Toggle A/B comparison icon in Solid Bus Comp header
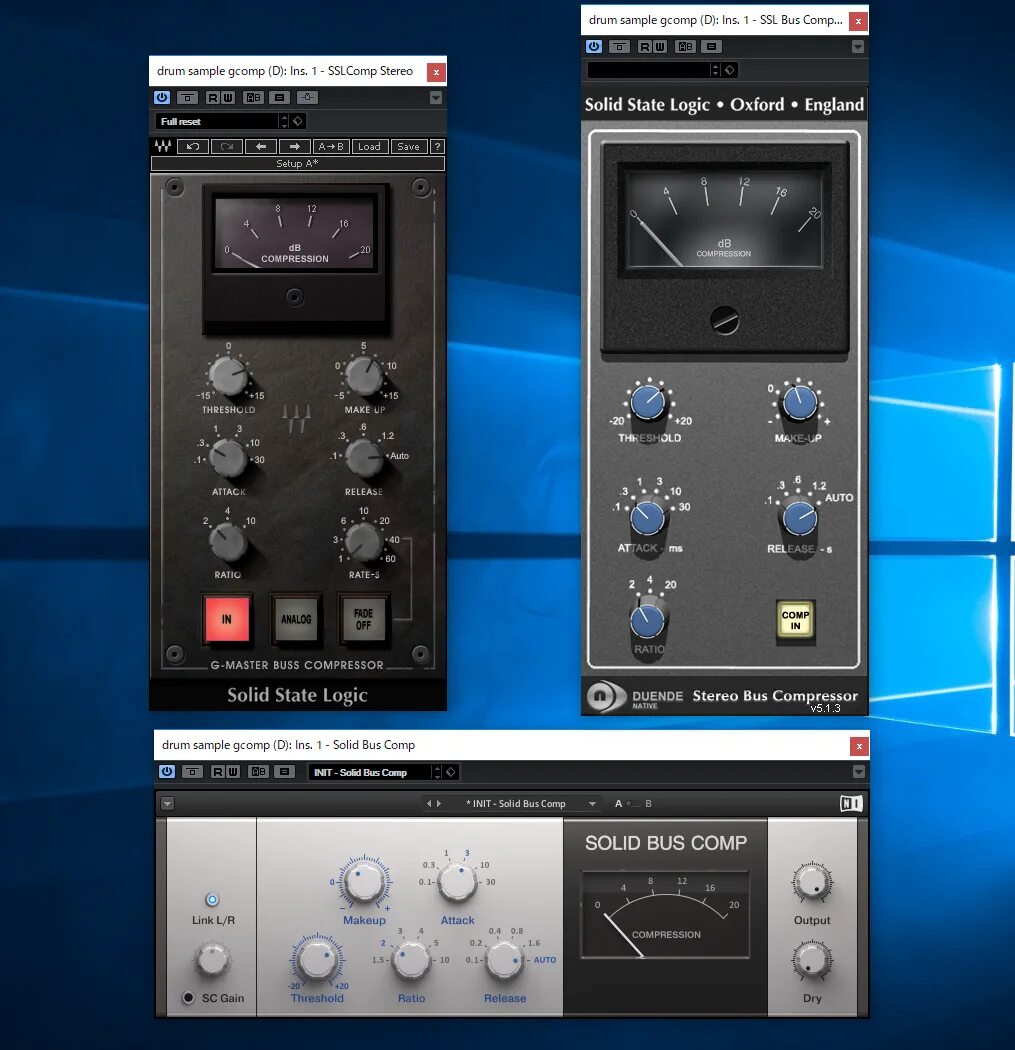The height and width of the screenshot is (1050, 1015). [x=258, y=772]
